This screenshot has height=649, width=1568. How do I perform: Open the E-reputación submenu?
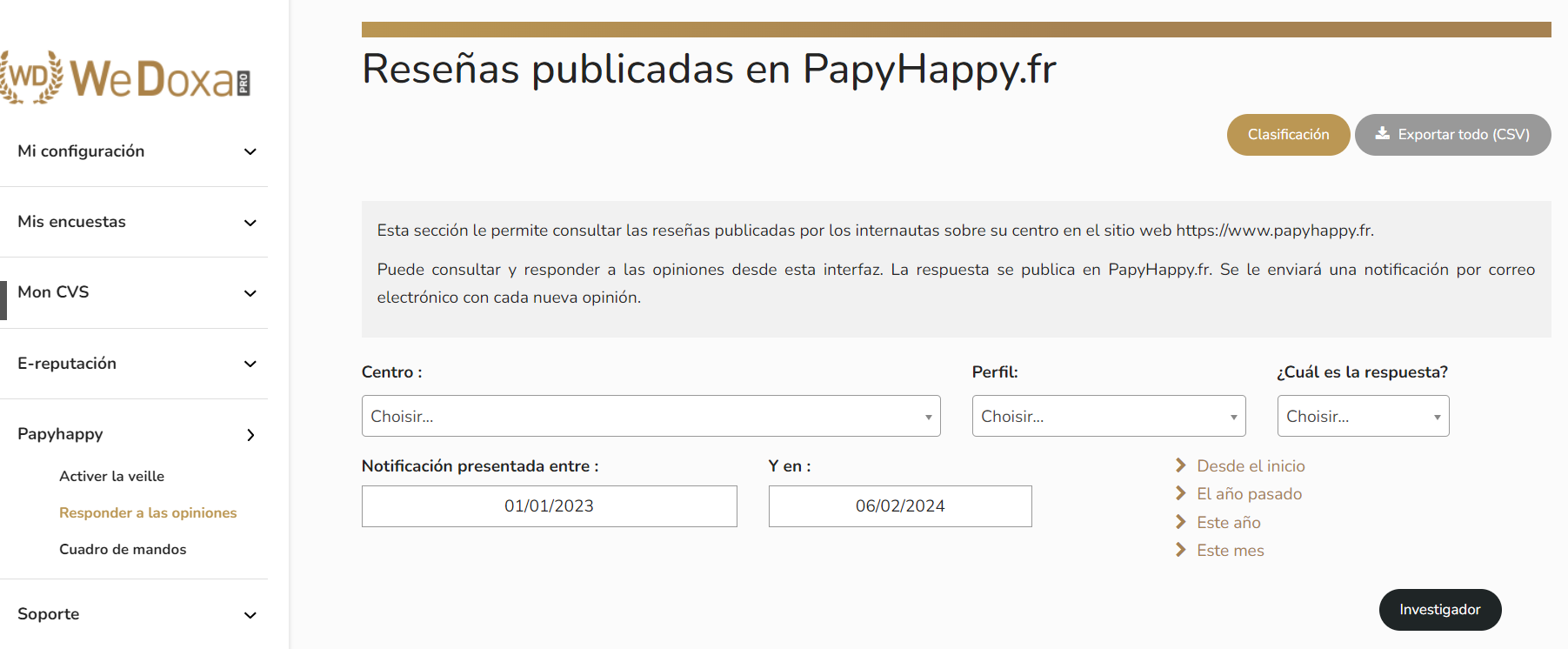250,364
